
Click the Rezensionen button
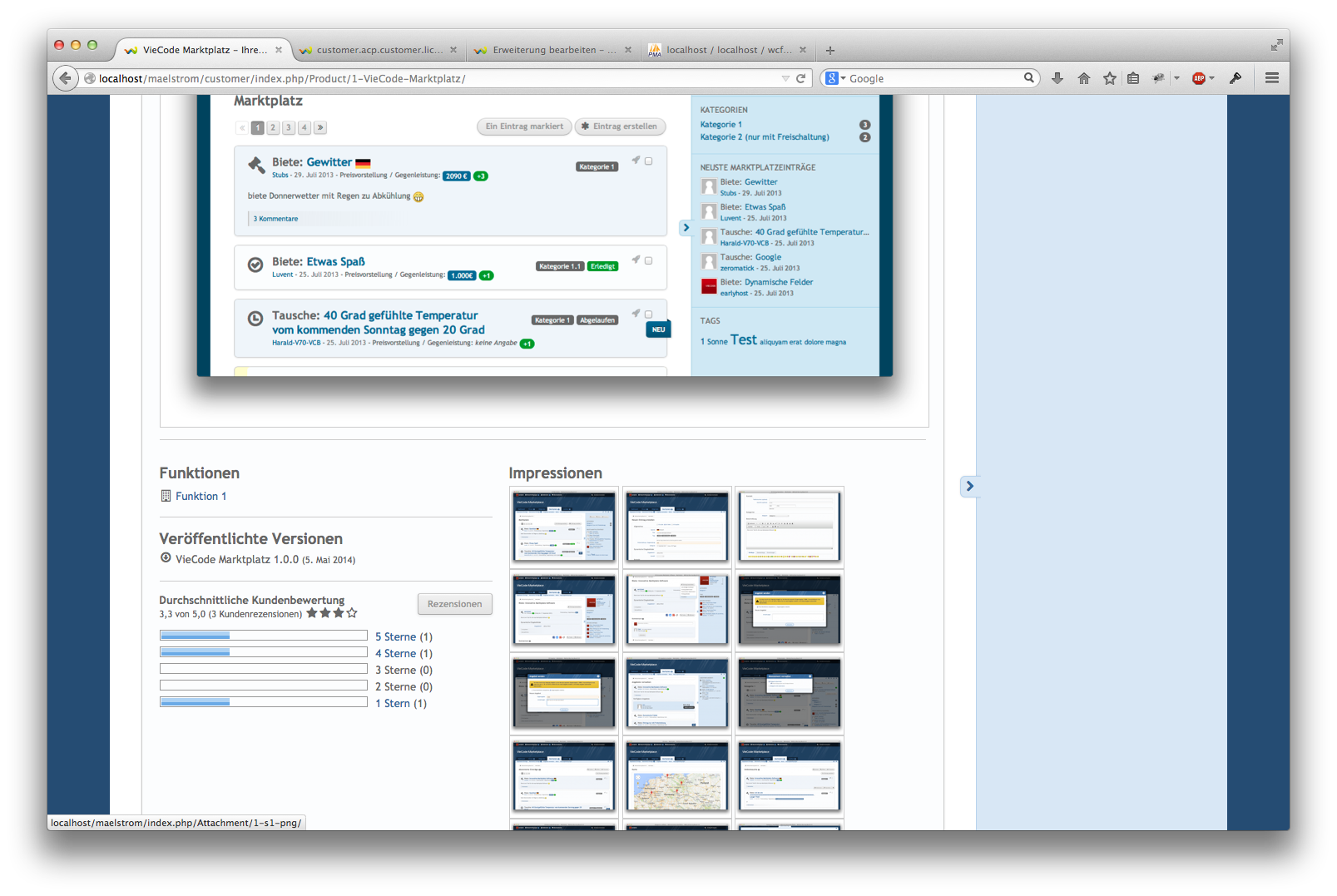tap(454, 604)
